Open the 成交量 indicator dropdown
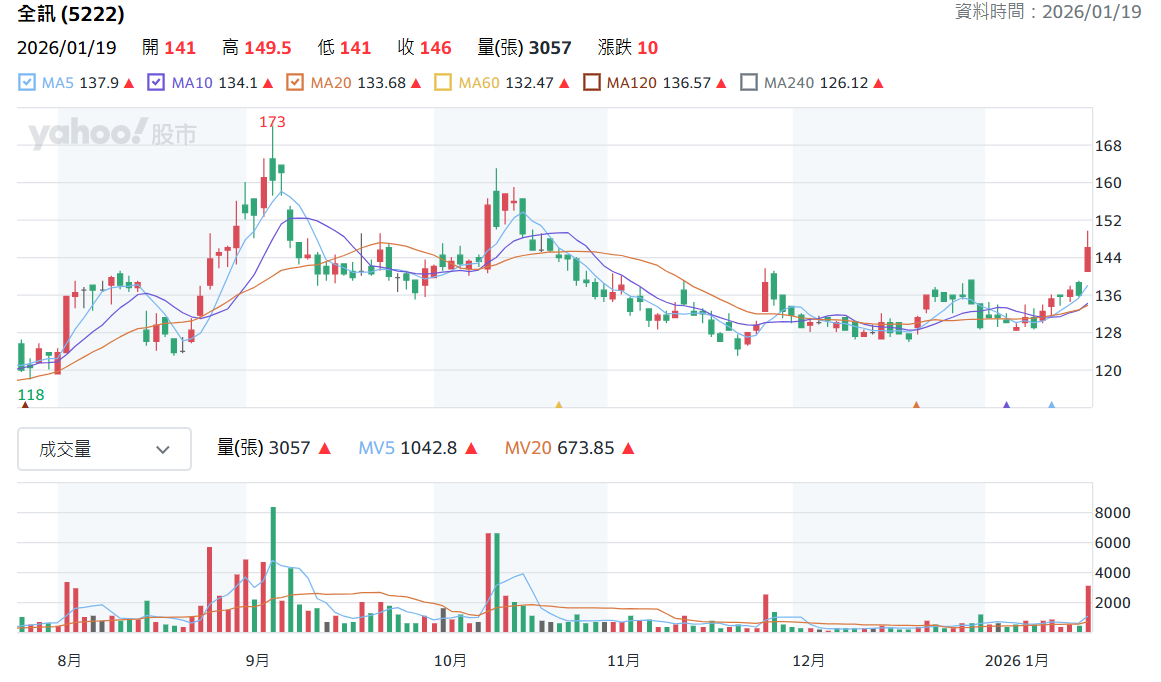 [104, 449]
